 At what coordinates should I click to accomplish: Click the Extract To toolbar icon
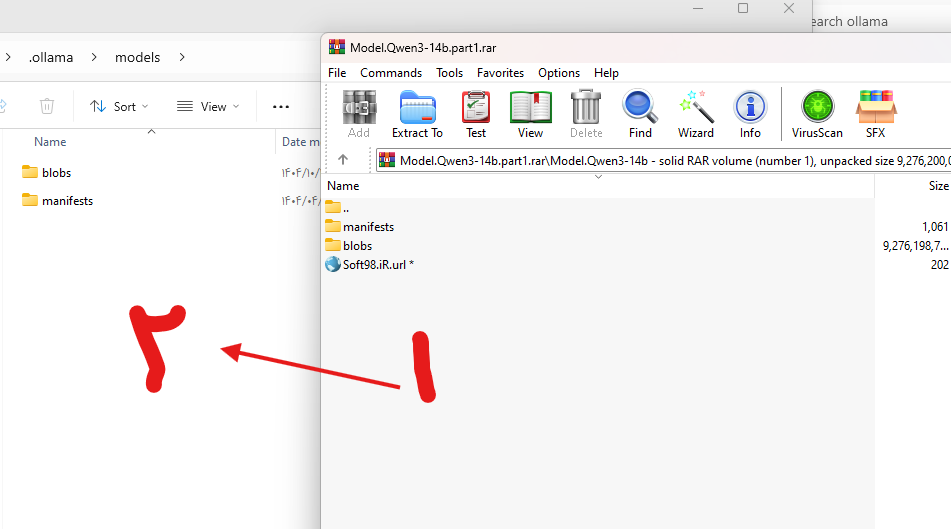point(417,114)
